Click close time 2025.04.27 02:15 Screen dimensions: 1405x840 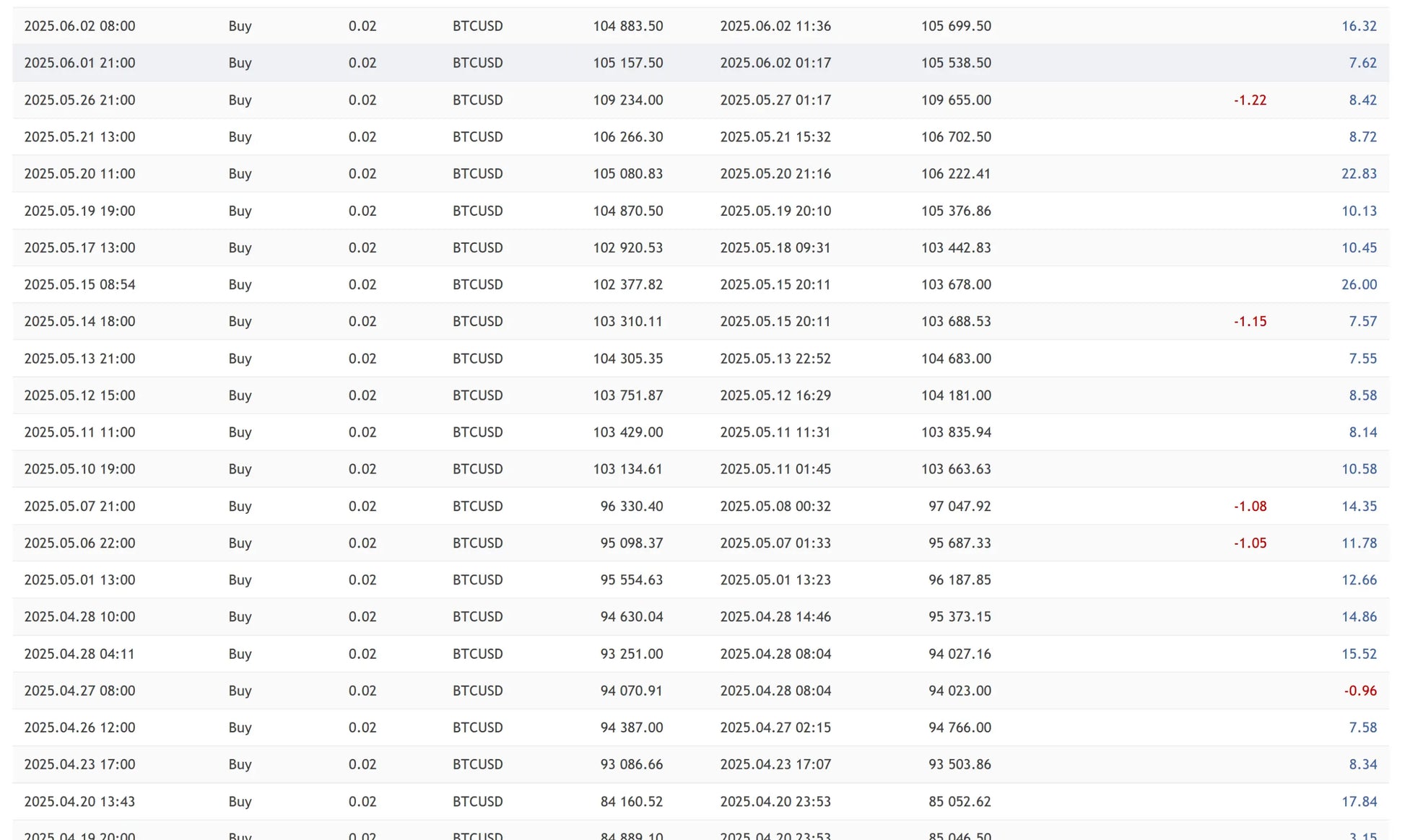(775, 728)
